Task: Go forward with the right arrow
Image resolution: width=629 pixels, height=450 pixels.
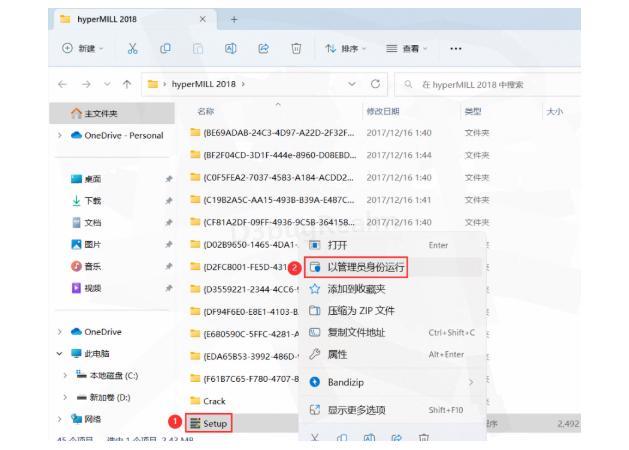Action: pos(86,84)
